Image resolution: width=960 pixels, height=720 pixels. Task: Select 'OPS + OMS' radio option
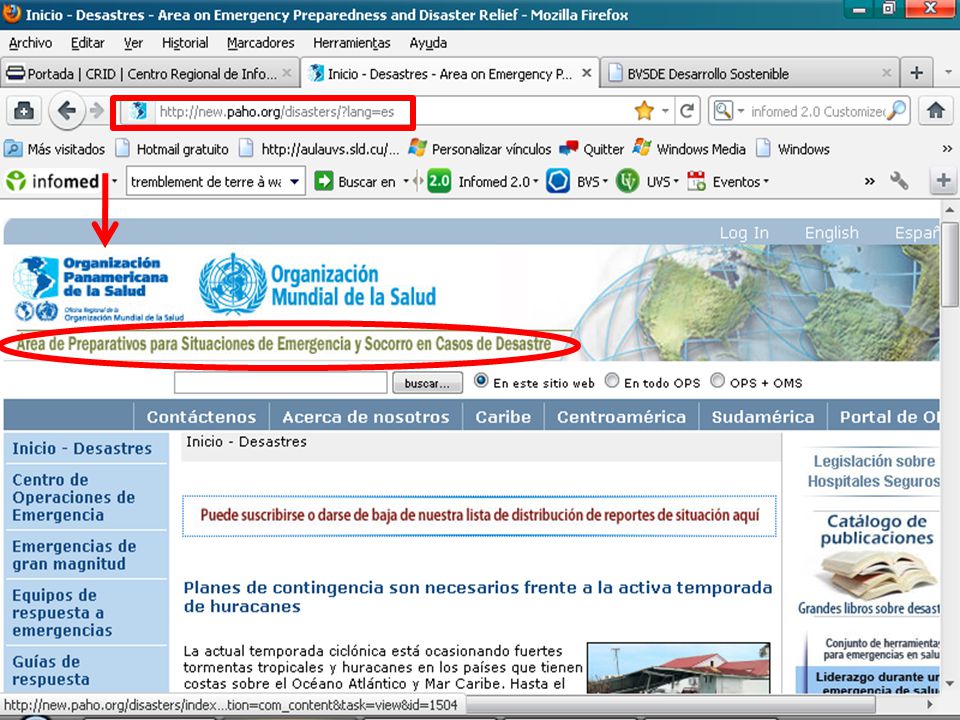(718, 381)
